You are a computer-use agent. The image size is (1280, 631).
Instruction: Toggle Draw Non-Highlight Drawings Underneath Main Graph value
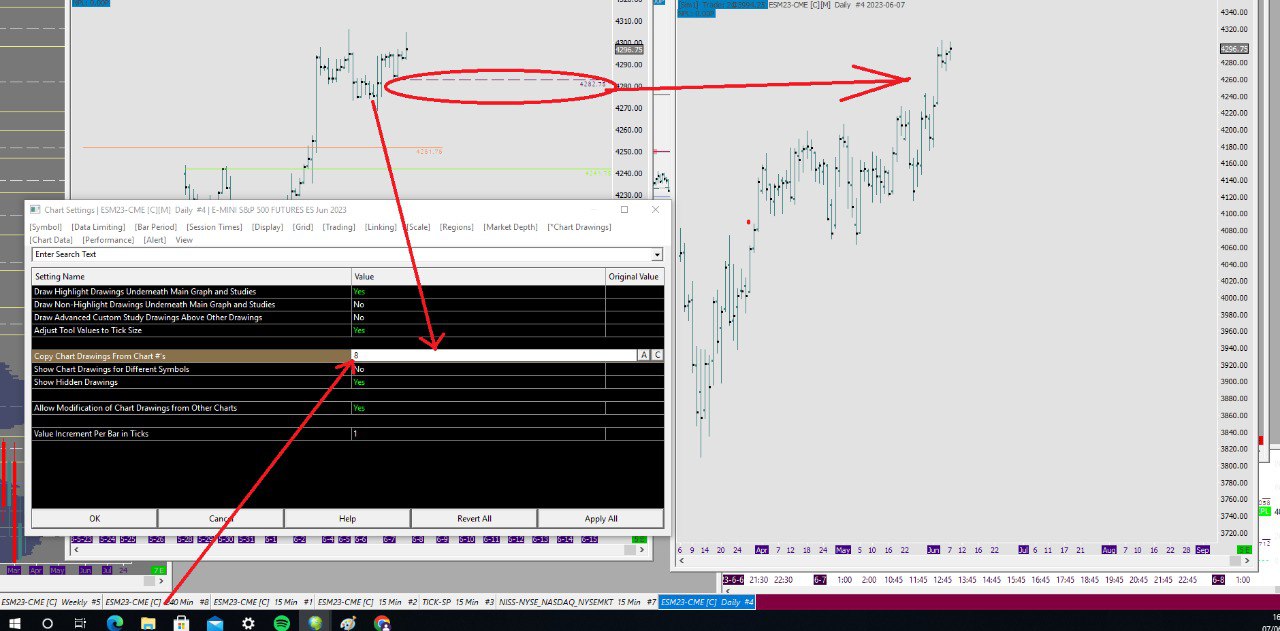(x=478, y=304)
